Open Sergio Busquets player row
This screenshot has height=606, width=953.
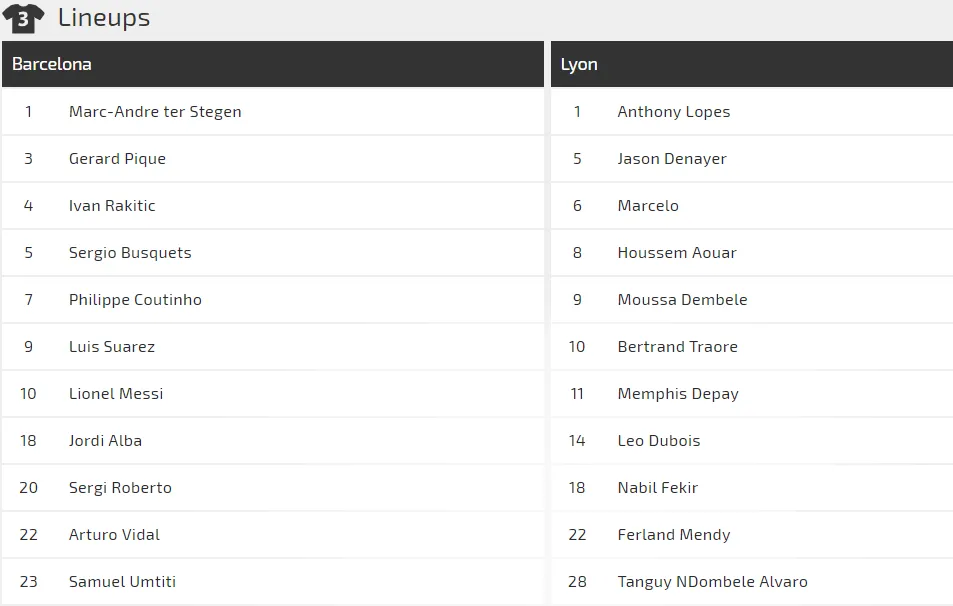[130, 253]
